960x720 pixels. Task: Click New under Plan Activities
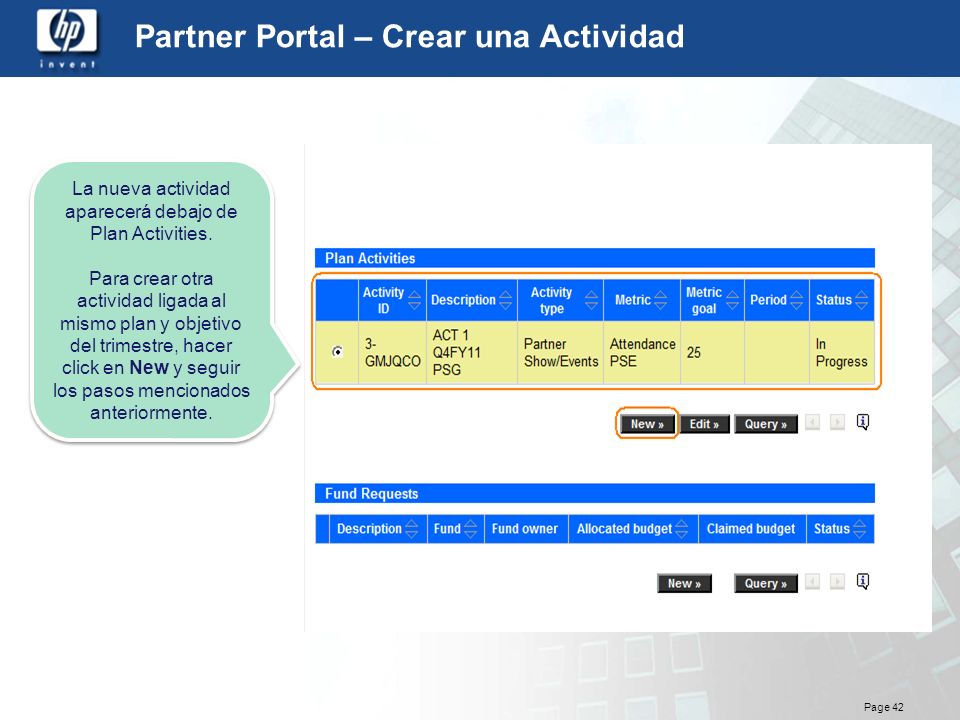647,424
